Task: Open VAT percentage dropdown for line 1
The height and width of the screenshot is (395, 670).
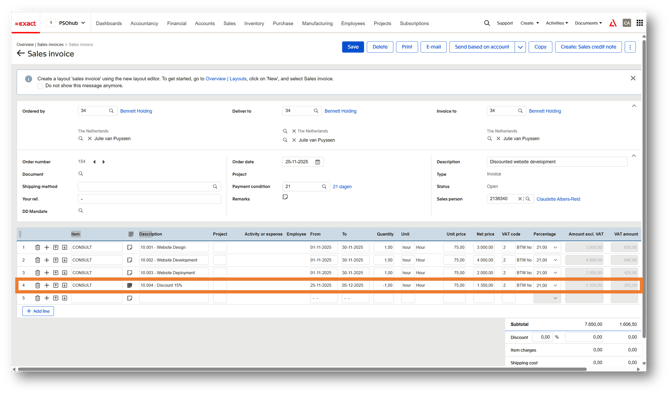Action: (555, 248)
